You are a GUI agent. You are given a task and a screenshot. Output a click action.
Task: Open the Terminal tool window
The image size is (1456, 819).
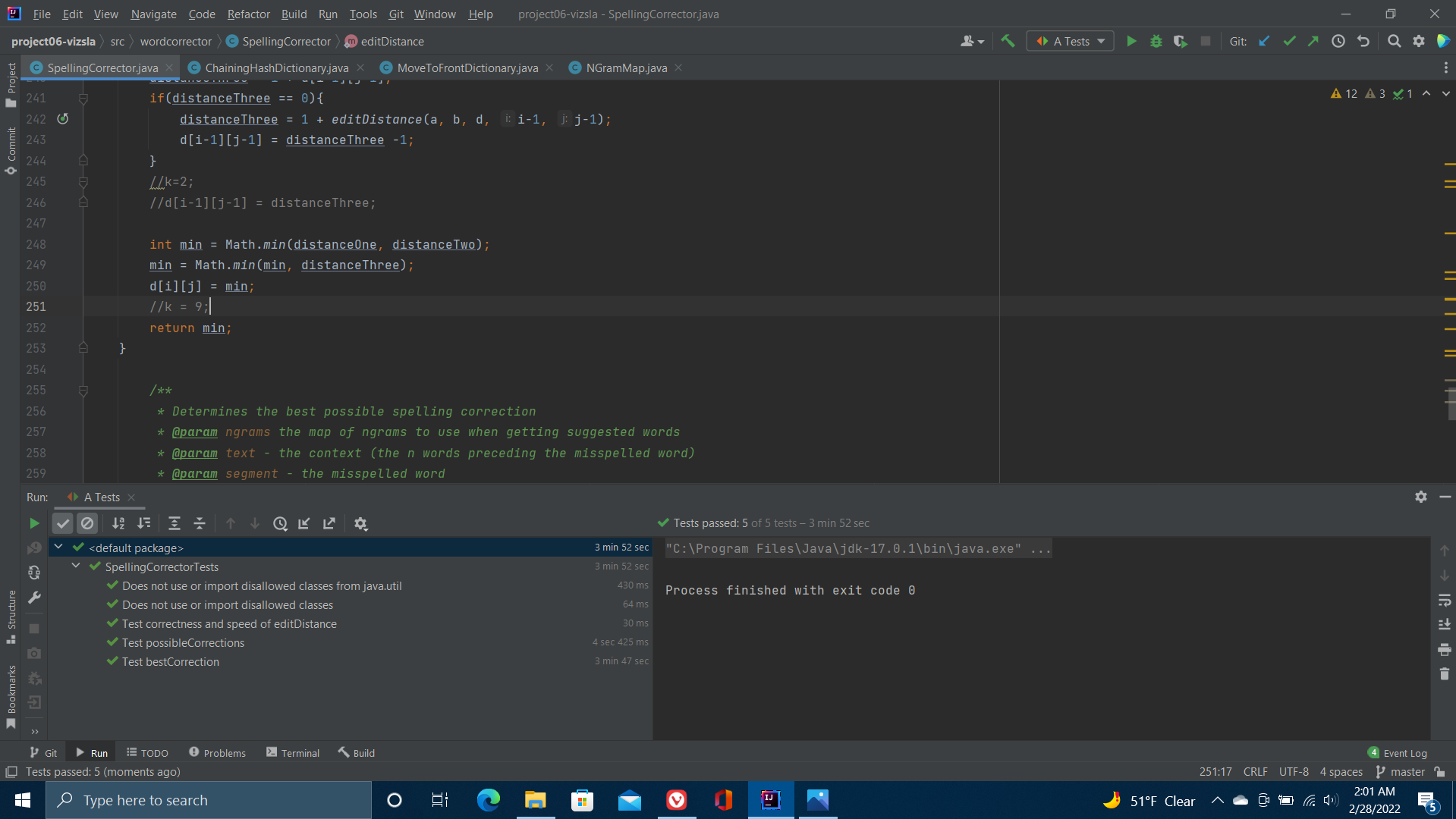point(293,753)
